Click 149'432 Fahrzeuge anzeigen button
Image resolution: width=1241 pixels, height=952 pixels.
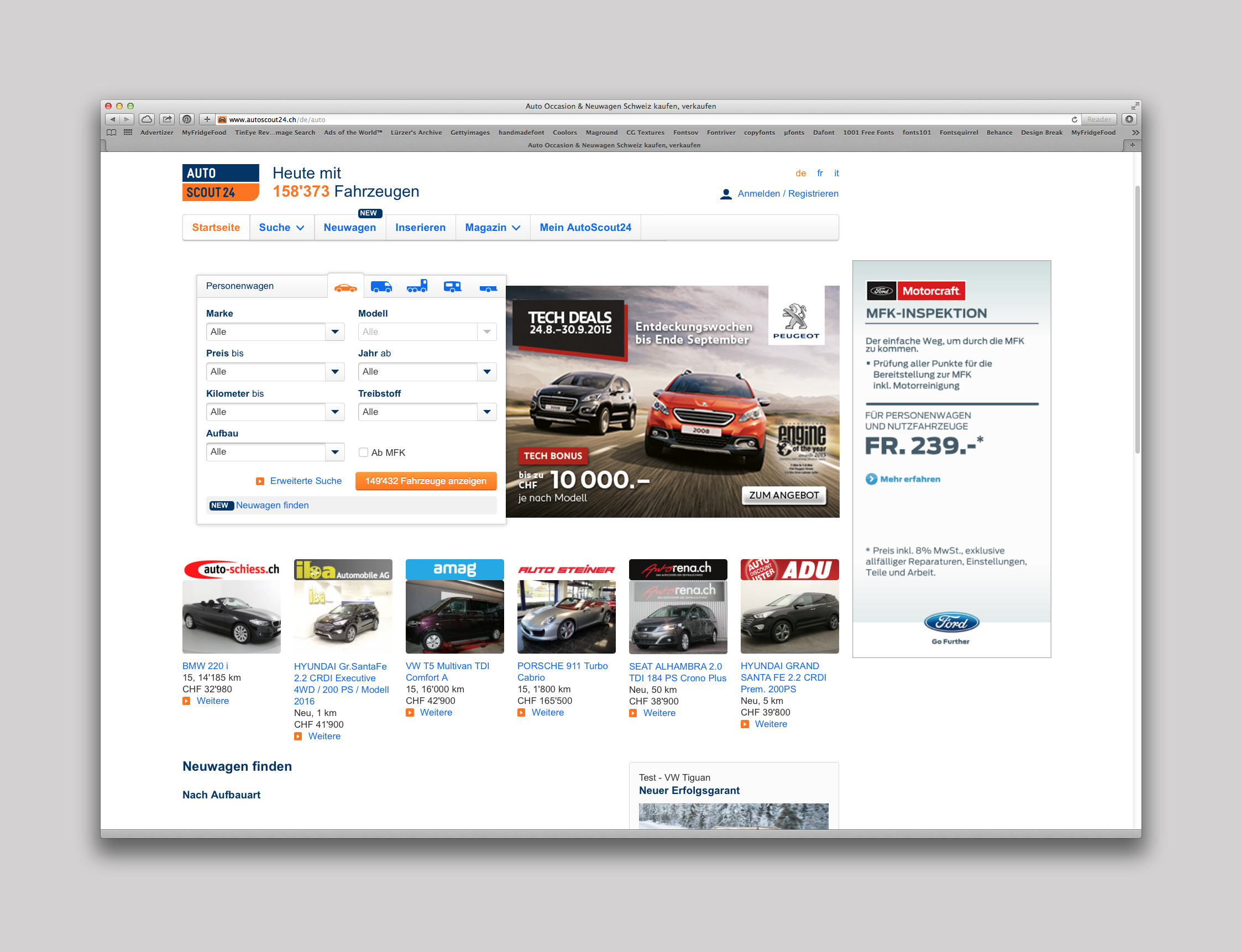click(426, 481)
